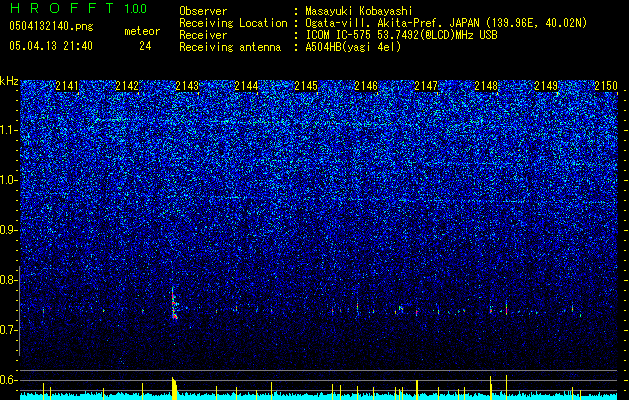Image resolution: width=629 pixels, height=400 pixels.
Task: Click the 2145 time marker
Action: pos(306,85)
